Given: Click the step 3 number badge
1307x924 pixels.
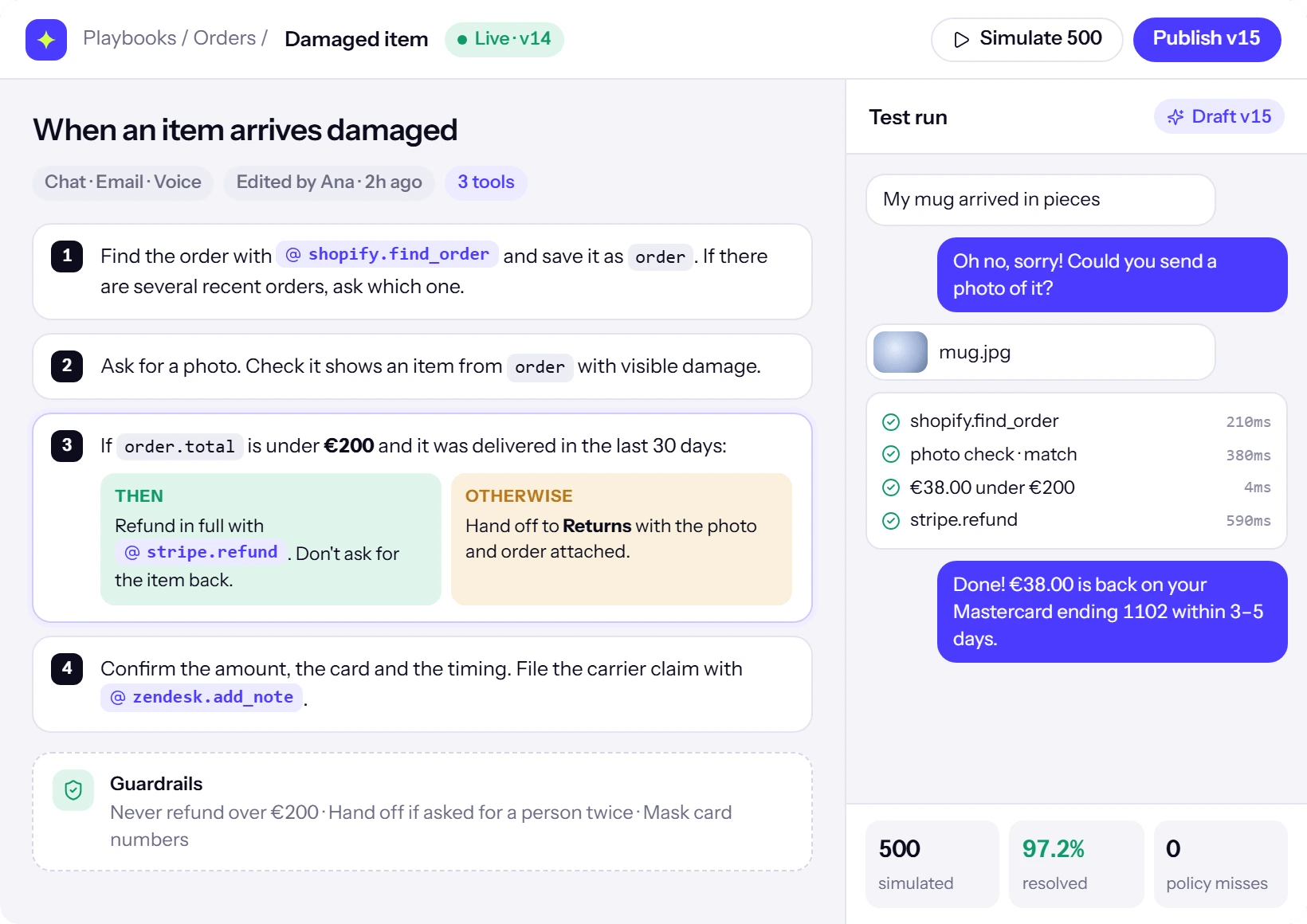Looking at the screenshot, I should (67, 446).
